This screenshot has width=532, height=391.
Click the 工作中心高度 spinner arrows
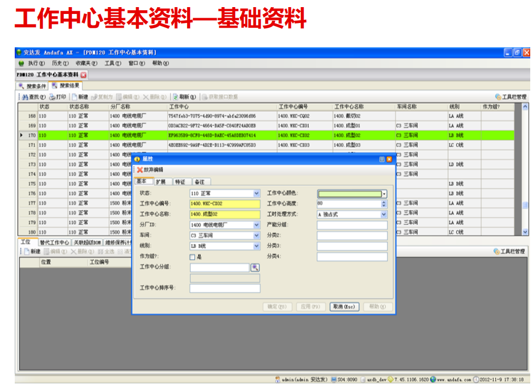384,204
